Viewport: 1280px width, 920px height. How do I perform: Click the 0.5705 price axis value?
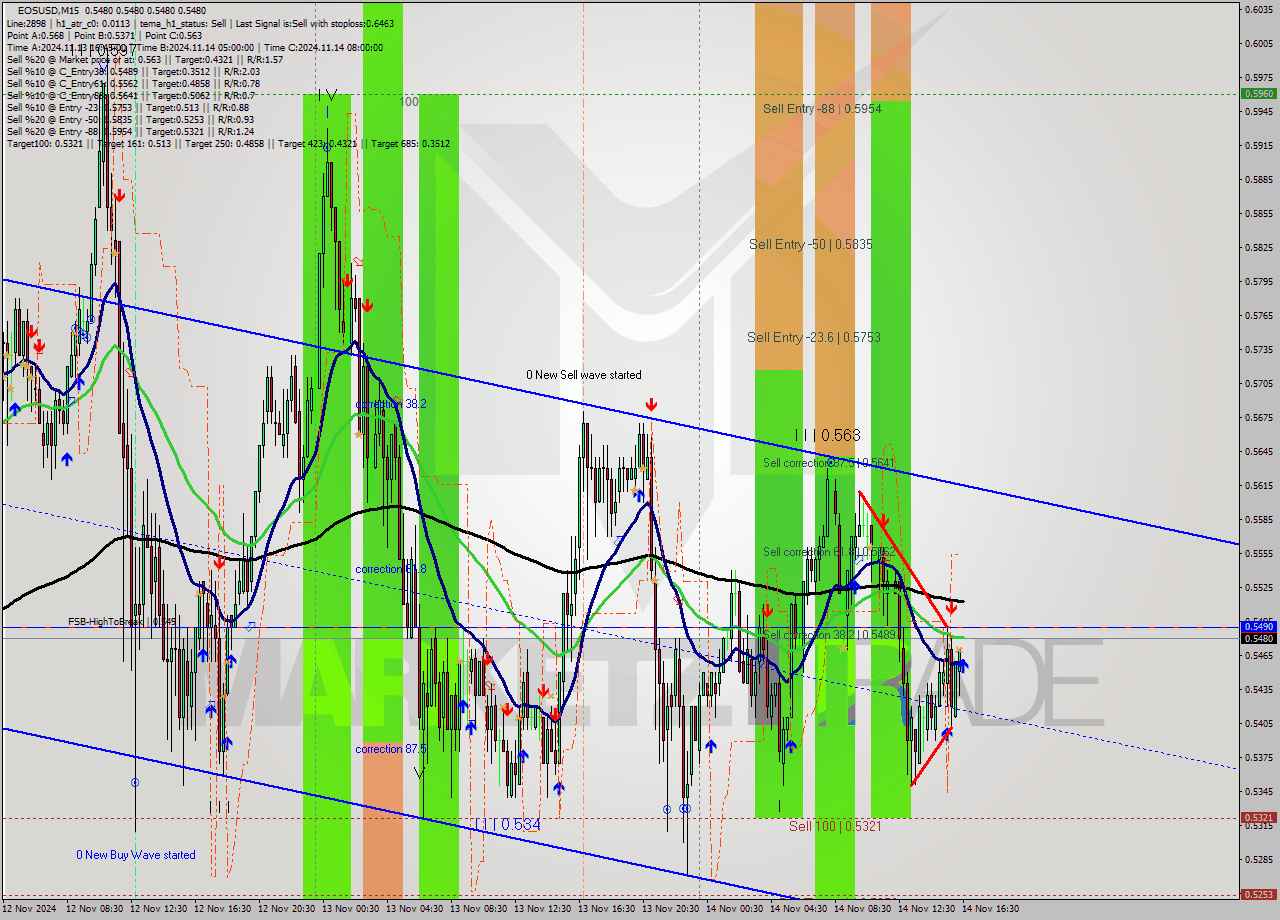coord(1258,383)
